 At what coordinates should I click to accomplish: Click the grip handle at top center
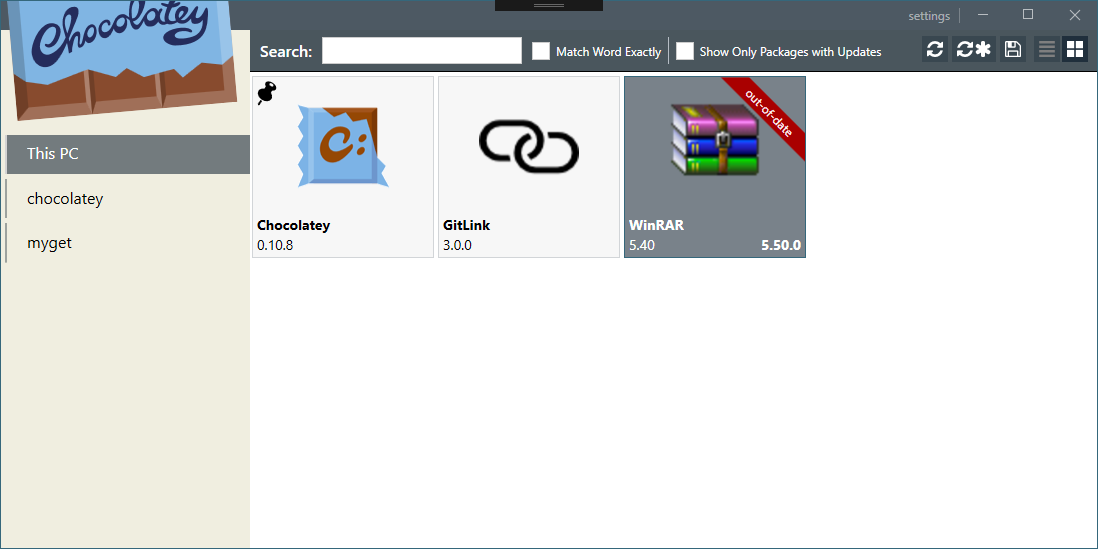click(x=549, y=5)
